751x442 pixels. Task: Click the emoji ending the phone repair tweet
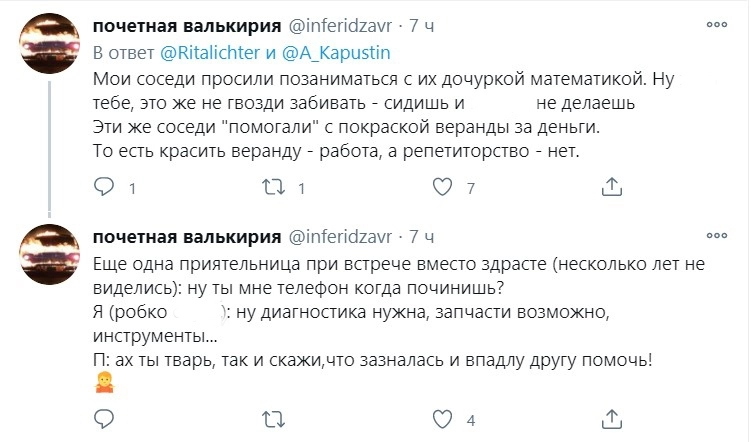[x=103, y=383]
